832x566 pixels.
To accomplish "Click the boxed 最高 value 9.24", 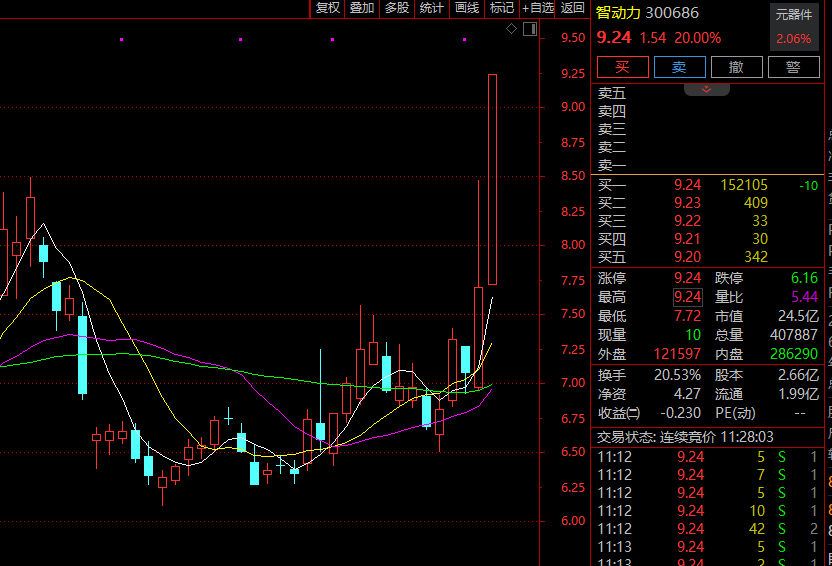I will point(688,297).
